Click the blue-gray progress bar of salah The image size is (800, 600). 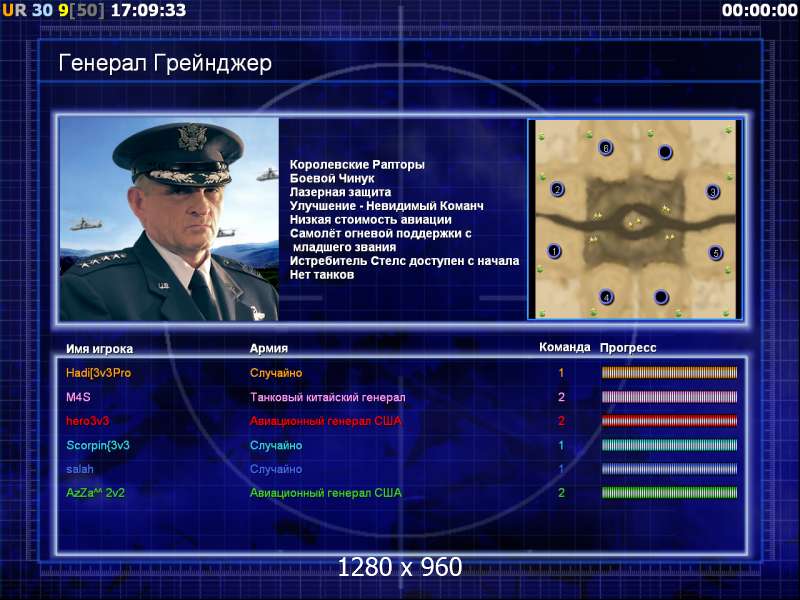tap(669, 469)
